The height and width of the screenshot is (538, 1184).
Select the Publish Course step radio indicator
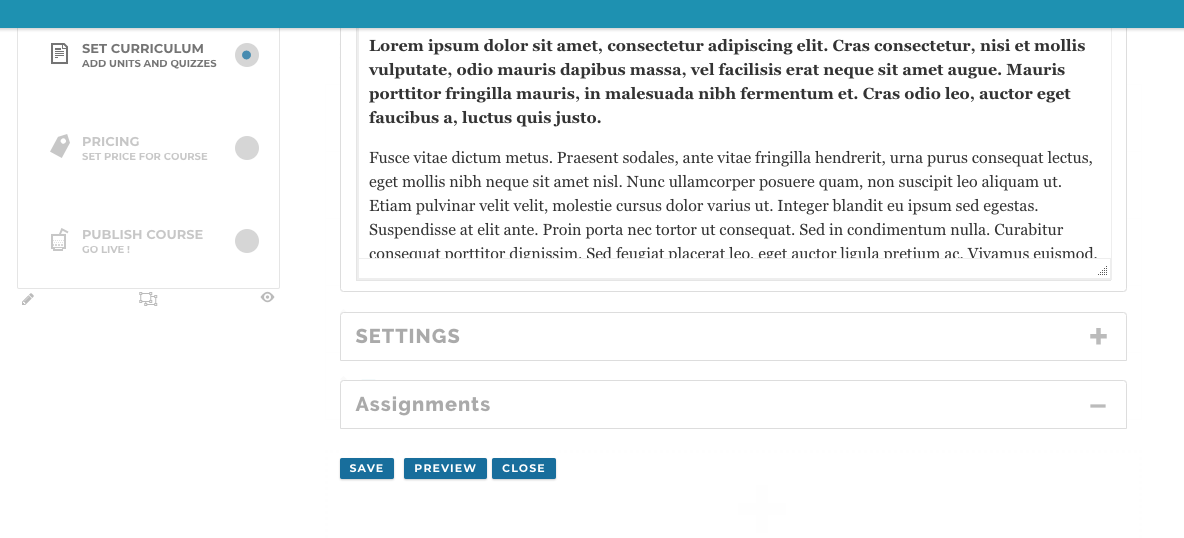click(x=246, y=241)
